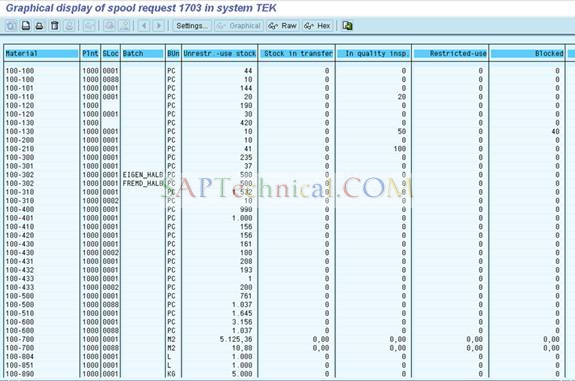575x381 pixels.
Task: Switch to Raw display mode
Action: click(x=282, y=26)
